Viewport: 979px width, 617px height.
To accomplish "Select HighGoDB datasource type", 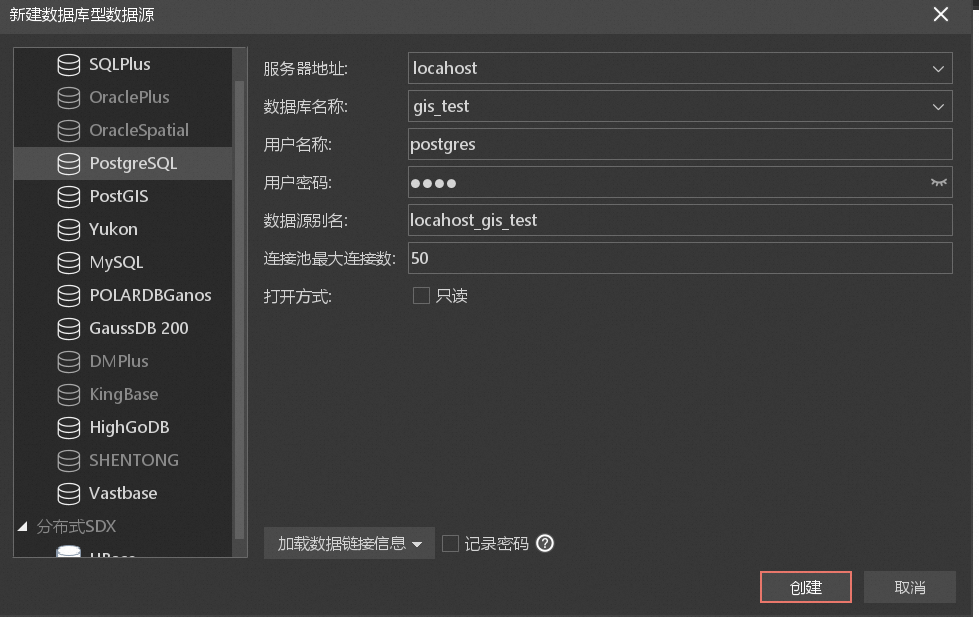I will (x=129, y=428).
